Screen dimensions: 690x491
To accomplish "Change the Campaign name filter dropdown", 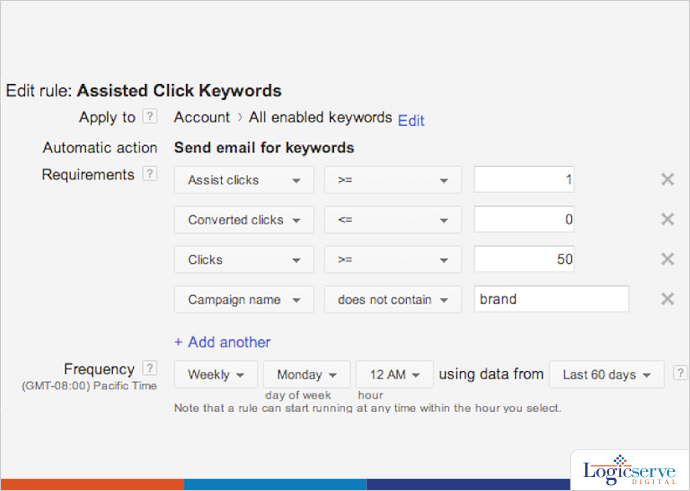I will point(244,299).
